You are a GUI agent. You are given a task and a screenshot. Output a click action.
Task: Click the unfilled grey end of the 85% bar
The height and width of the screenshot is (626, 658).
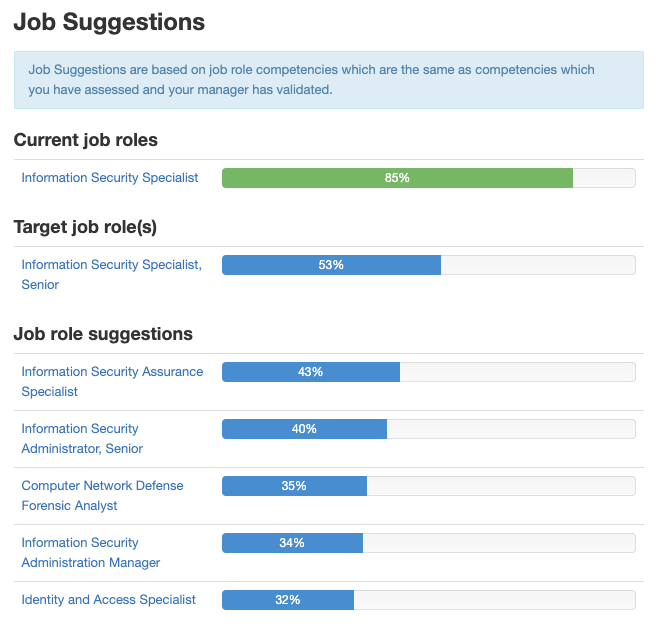pos(604,178)
